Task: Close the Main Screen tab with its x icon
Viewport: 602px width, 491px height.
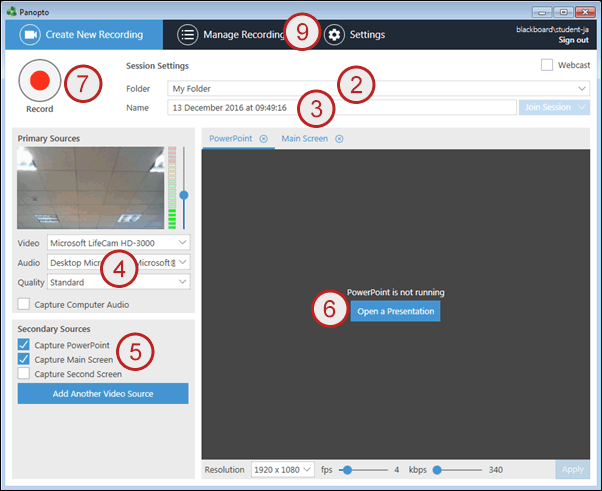Action: (339, 139)
